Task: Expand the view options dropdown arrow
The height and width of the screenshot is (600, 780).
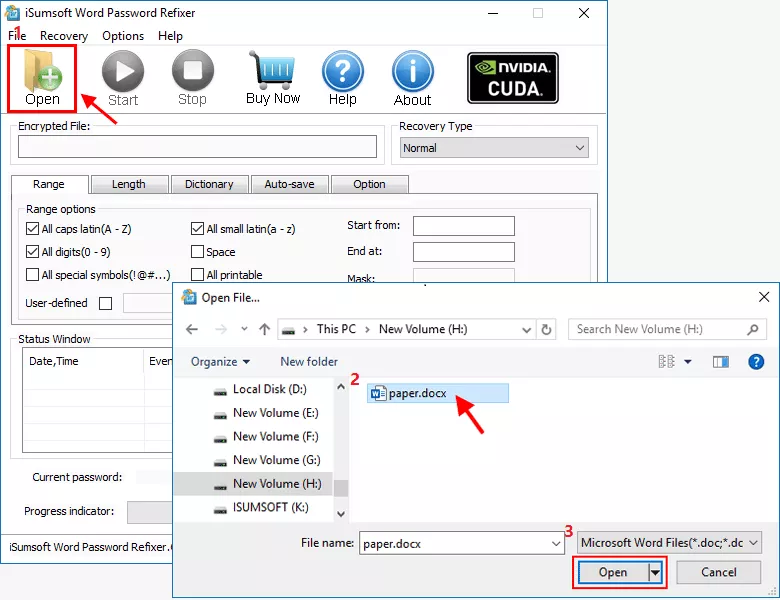Action: [x=687, y=362]
